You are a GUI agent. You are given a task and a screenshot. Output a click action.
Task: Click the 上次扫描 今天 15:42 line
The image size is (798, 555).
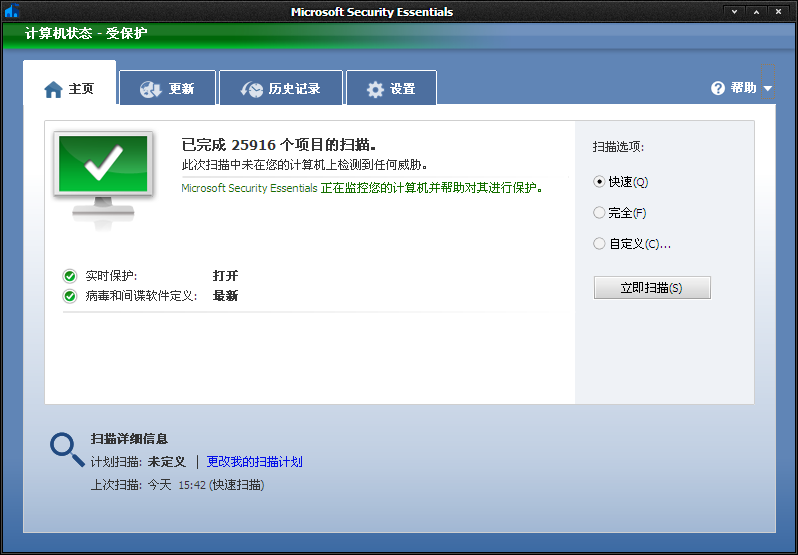click(x=177, y=485)
